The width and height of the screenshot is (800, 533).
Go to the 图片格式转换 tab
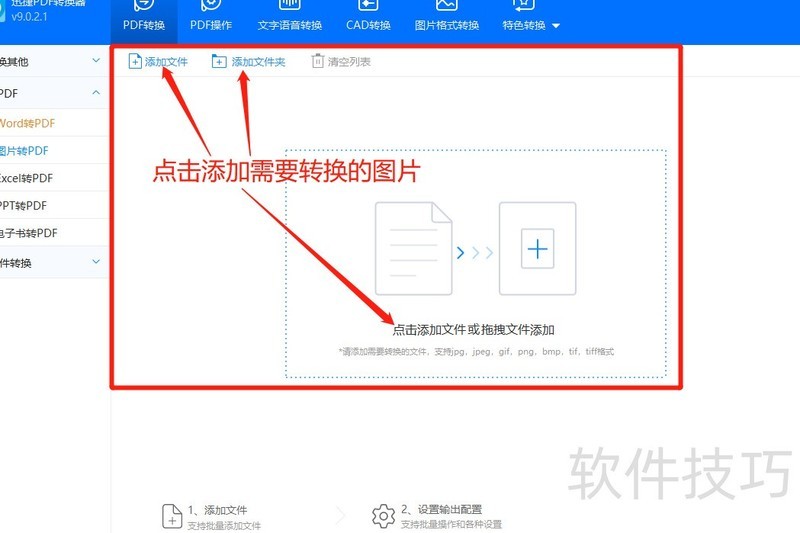446,20
